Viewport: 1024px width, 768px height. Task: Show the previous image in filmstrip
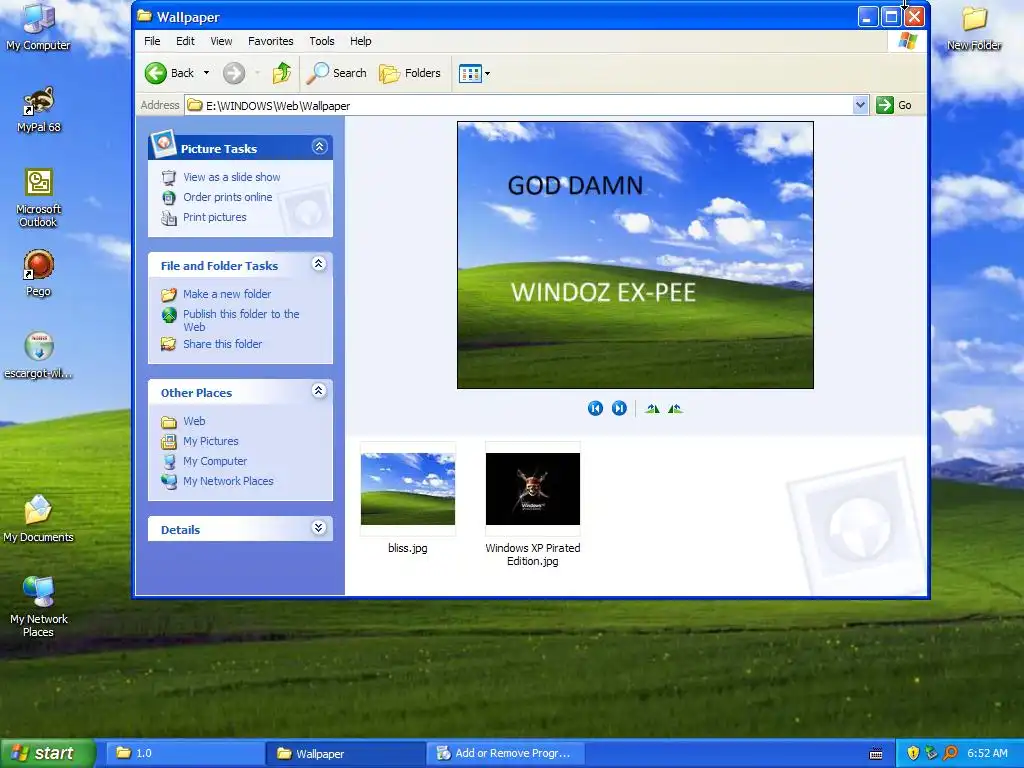[x=595, y=408]
